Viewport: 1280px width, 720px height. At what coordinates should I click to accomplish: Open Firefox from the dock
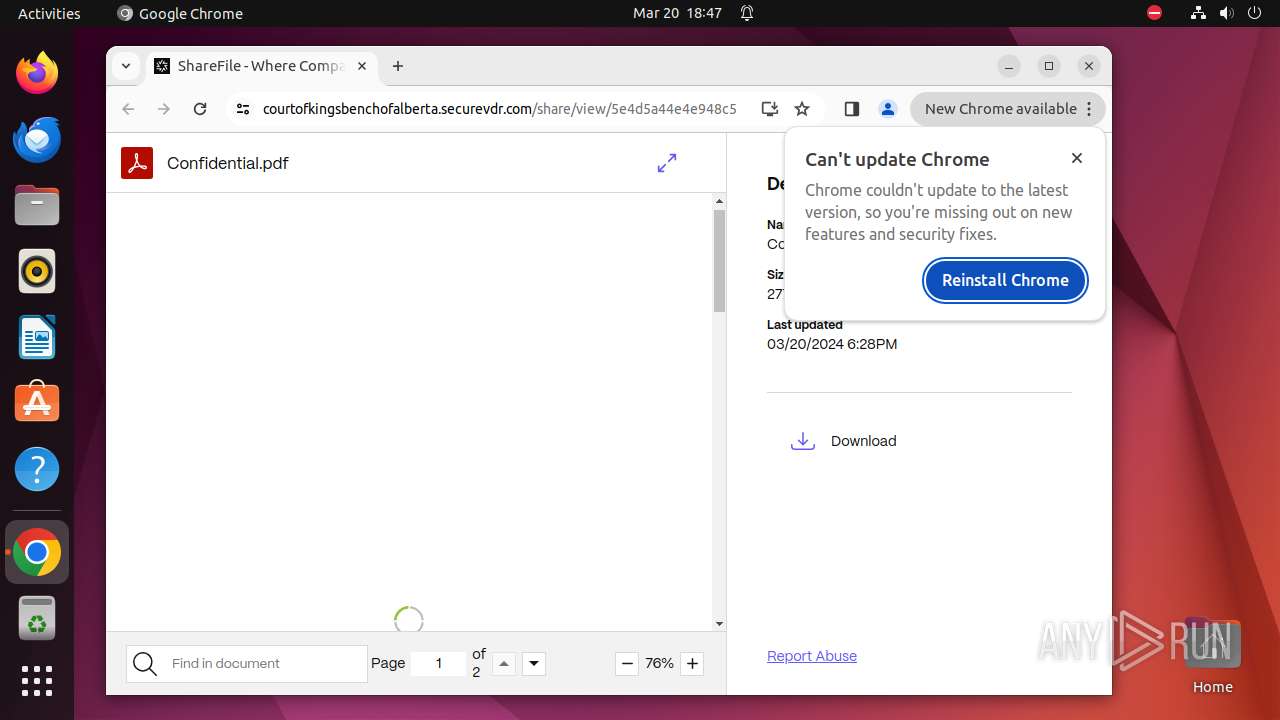coord(37,73)
